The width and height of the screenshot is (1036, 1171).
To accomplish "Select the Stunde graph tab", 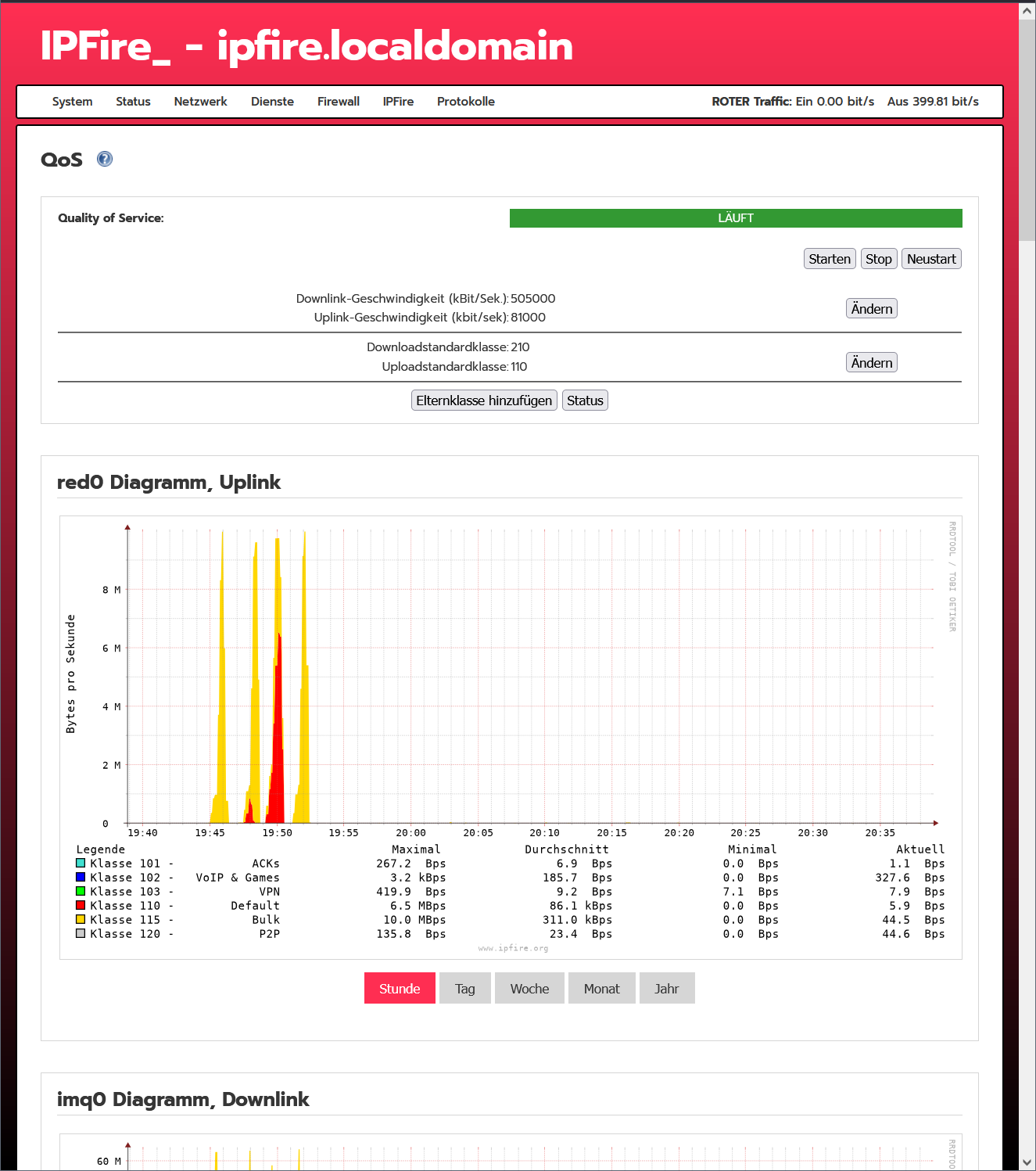I will coord(400,988).
